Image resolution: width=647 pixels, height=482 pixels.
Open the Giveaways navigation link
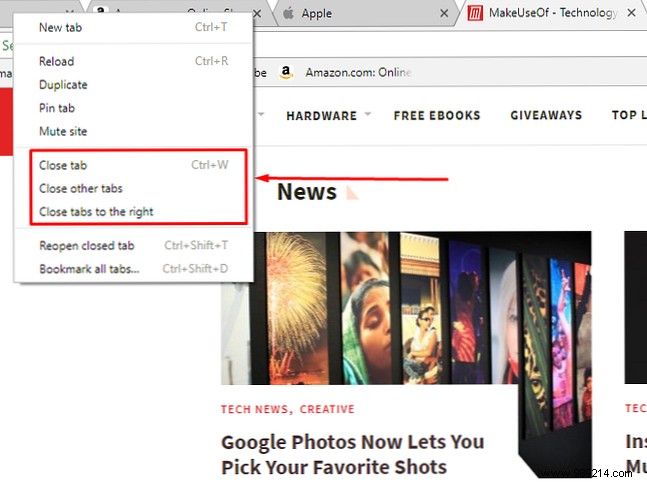pos(546,115)
